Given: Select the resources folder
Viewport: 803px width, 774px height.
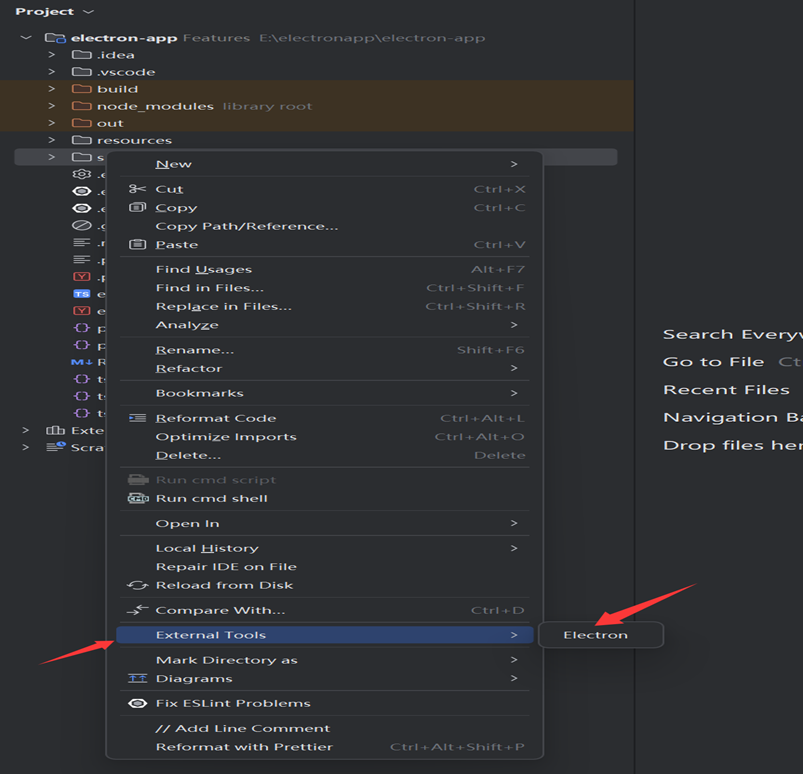Looking at the screenshot, I should point(134,140).
